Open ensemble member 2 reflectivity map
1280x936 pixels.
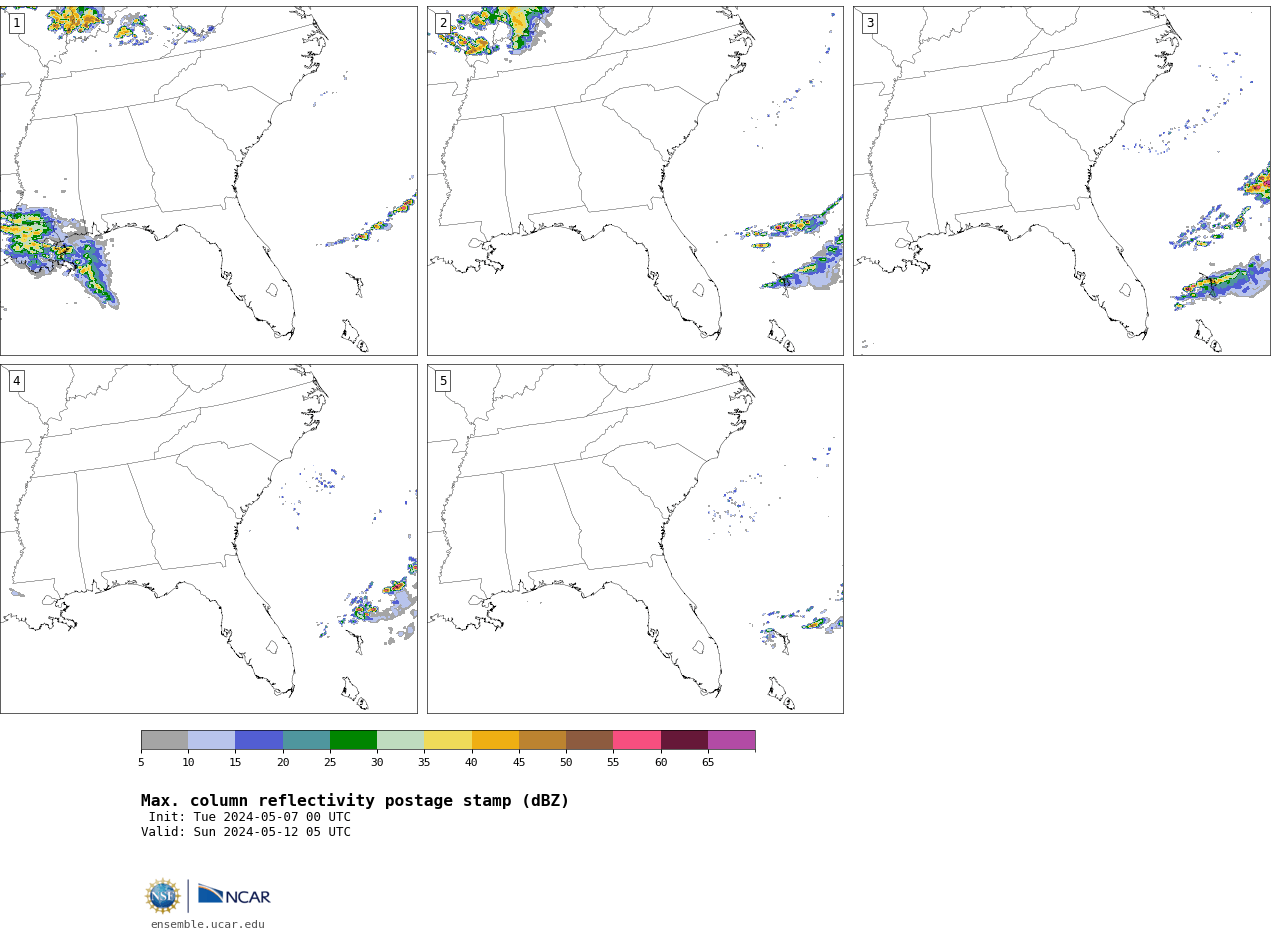click(x=635, y=181)
